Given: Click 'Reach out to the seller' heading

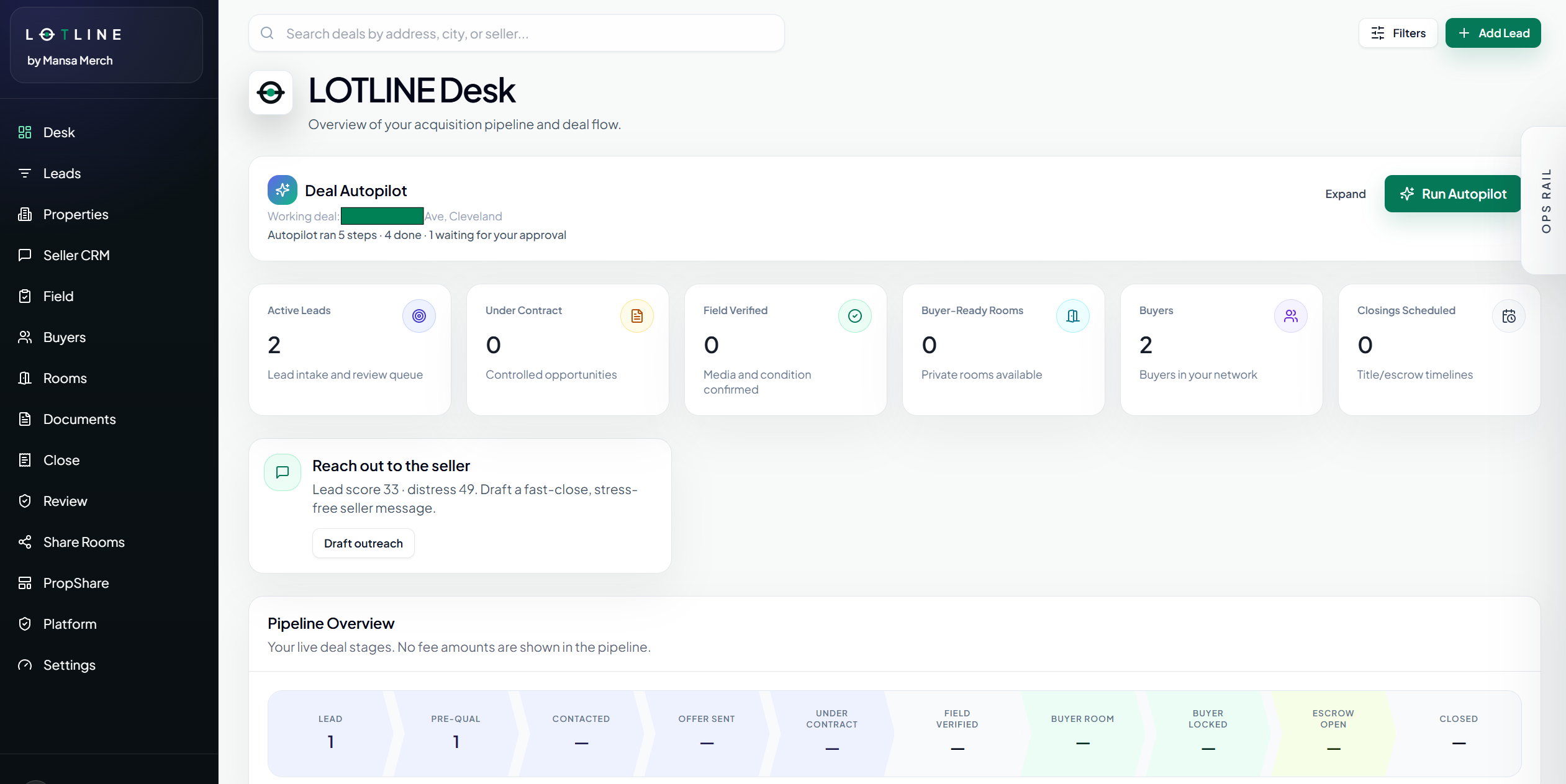Looking at the screenshot, I should (391, 466).
